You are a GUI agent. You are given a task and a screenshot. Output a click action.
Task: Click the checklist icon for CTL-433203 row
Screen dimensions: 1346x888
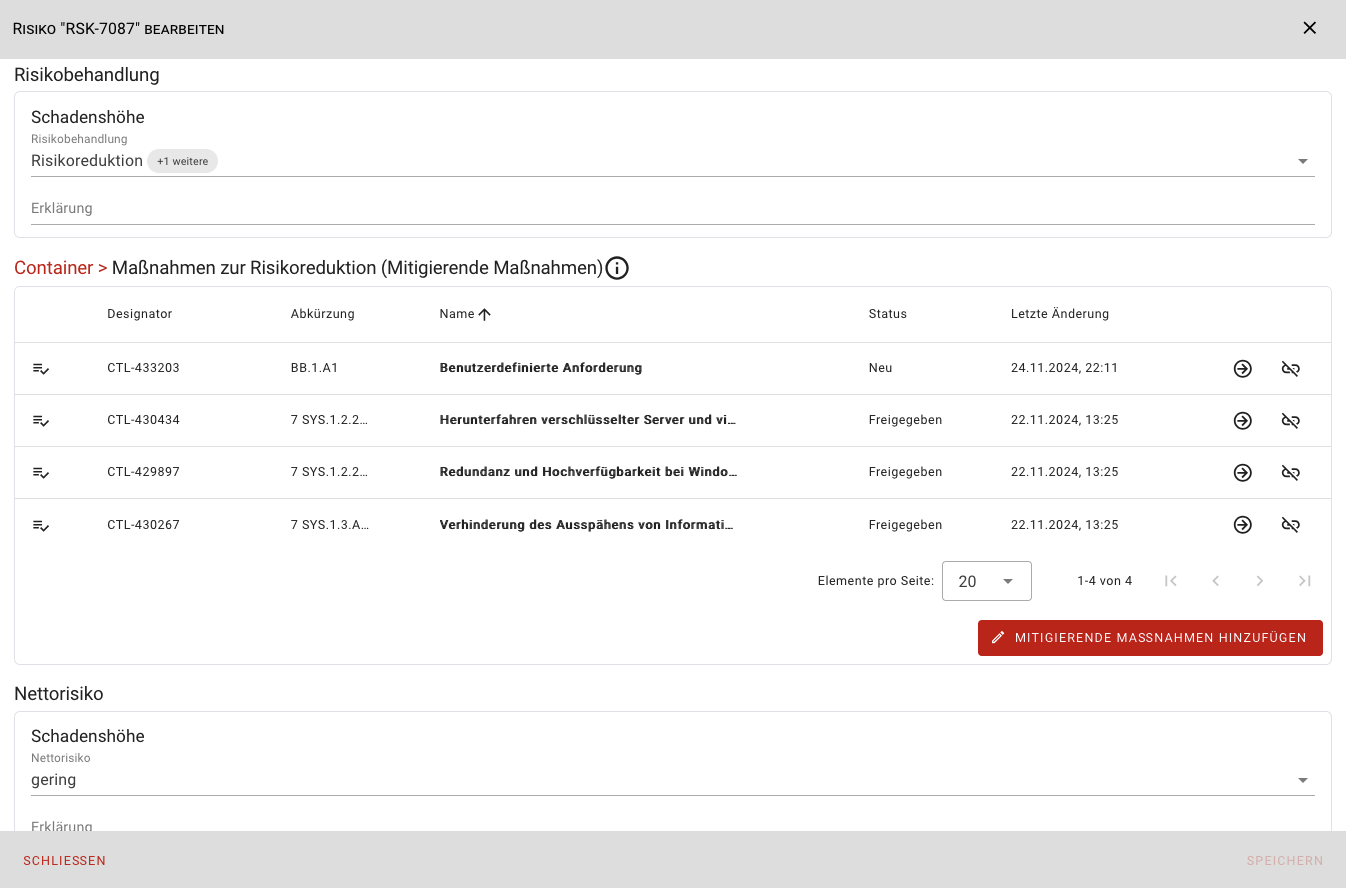[x=41, y=369]
